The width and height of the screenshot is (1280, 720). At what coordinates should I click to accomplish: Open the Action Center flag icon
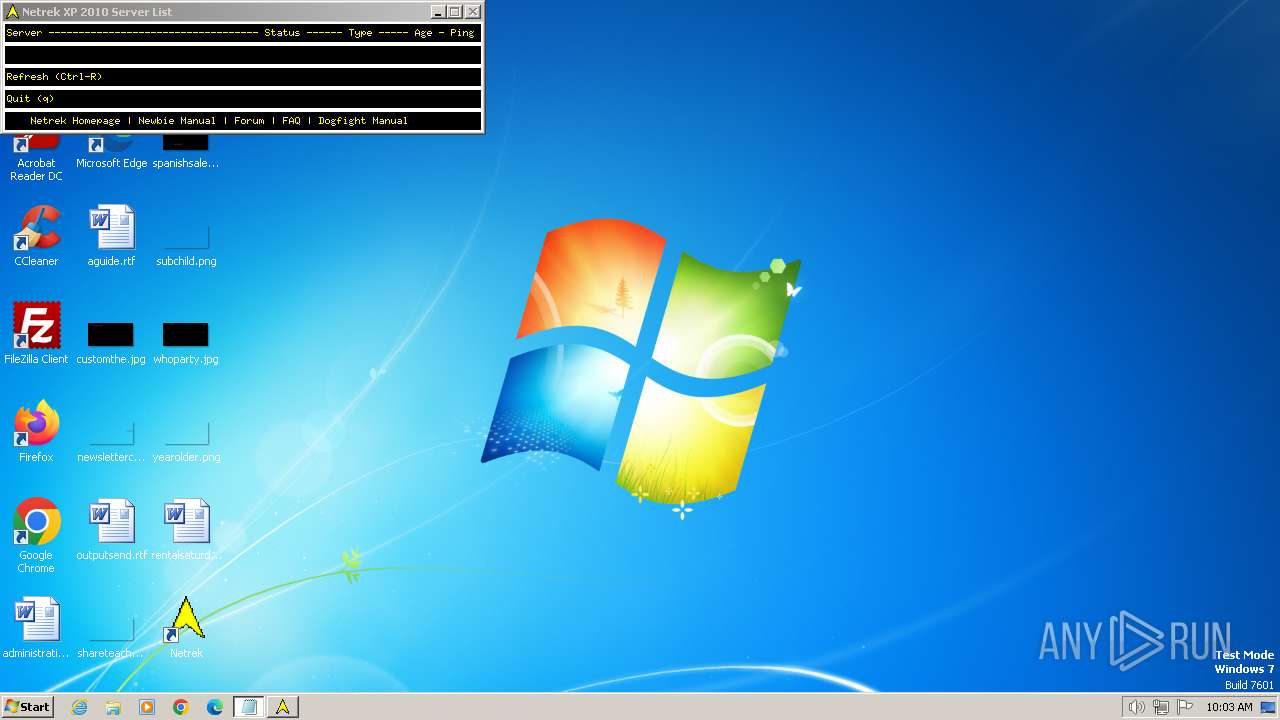point(1185,707)
